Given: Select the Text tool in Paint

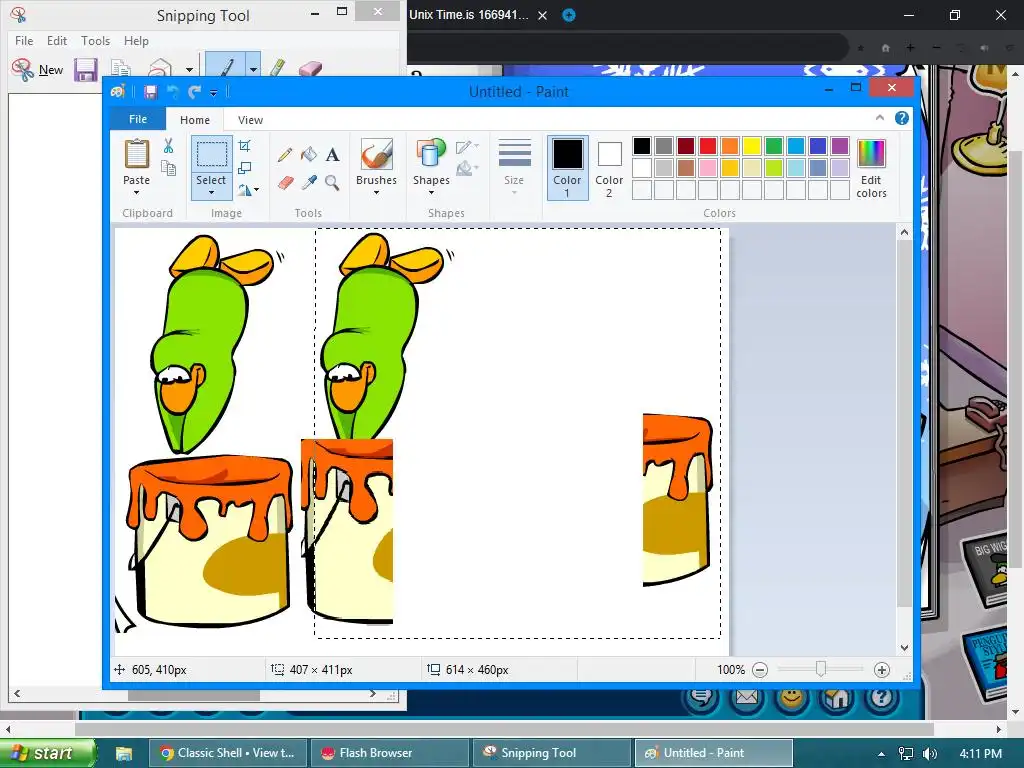Looking at the screenshot, I should pyautogui.click(x=332, y=155).
